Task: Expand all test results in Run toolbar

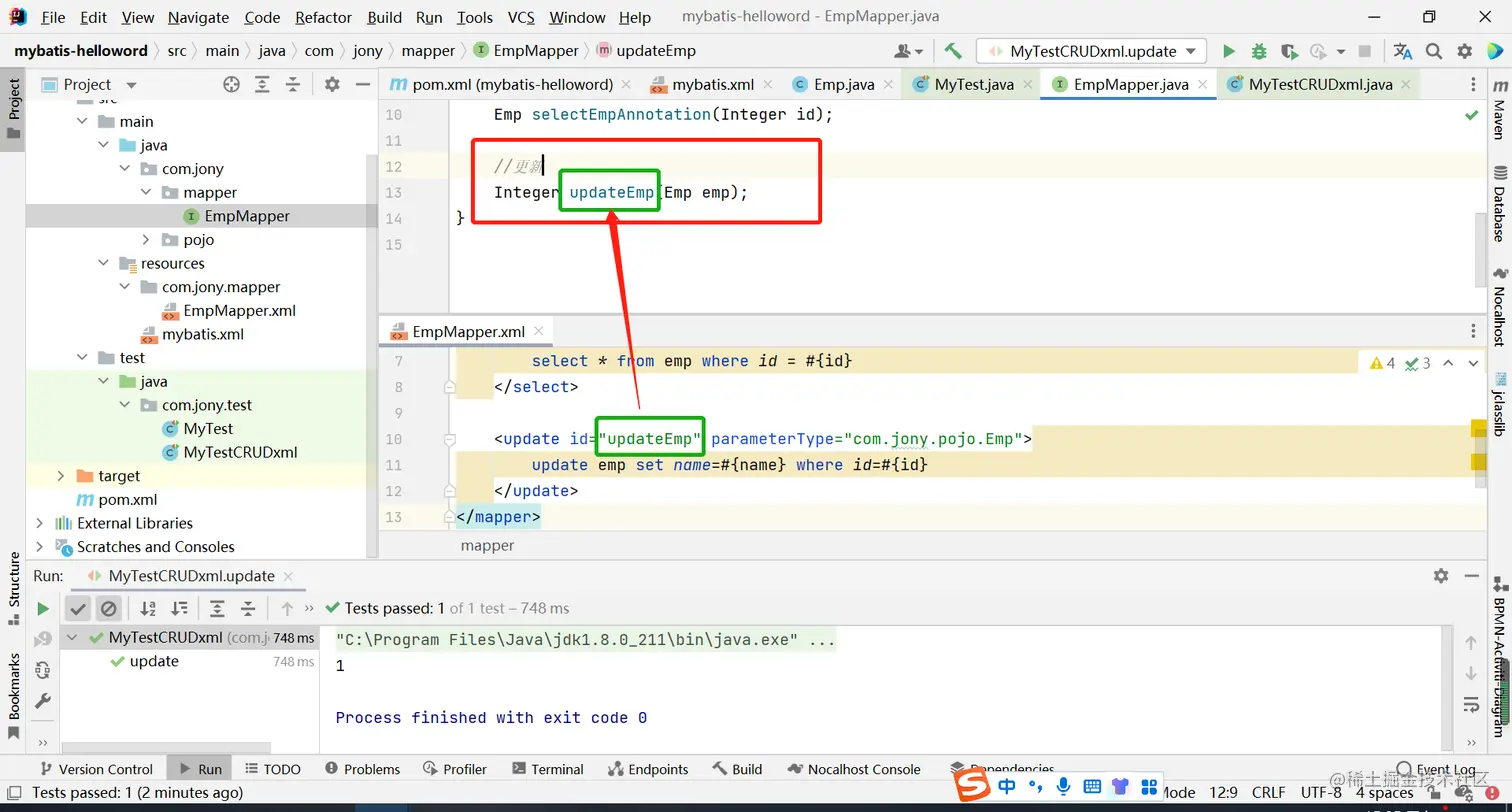Action: pos(217,608)
